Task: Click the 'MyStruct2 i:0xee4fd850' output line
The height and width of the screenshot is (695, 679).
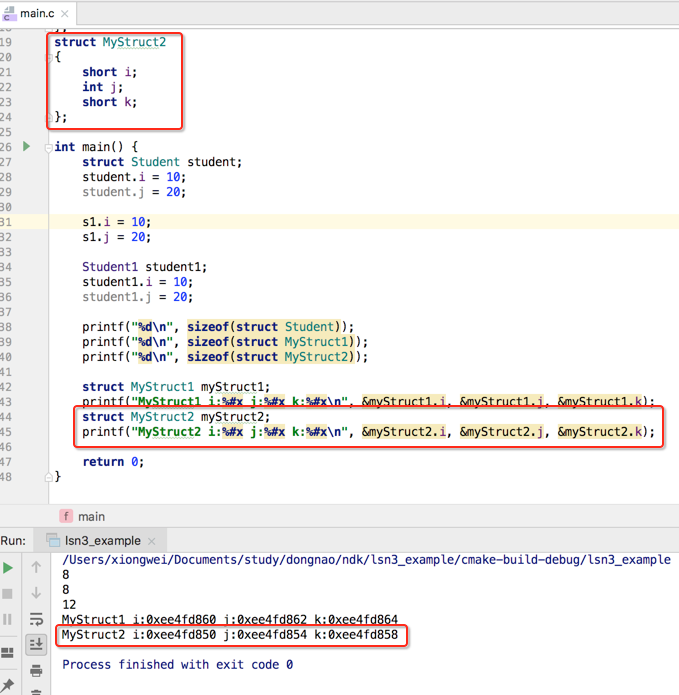Action: pyautogui.click(x=230, y=635)
